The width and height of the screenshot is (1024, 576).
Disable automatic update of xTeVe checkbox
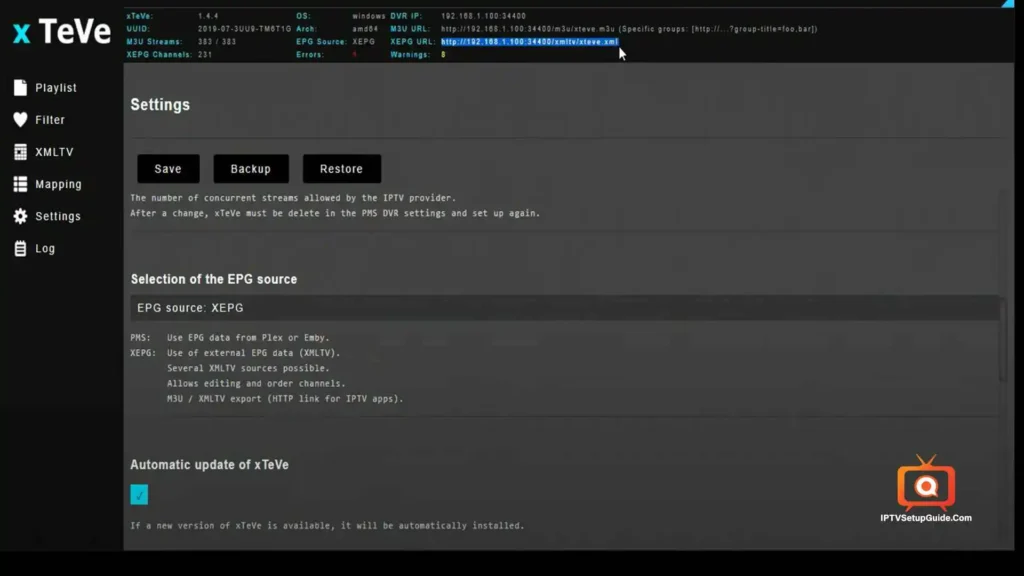tap(139, 494)
